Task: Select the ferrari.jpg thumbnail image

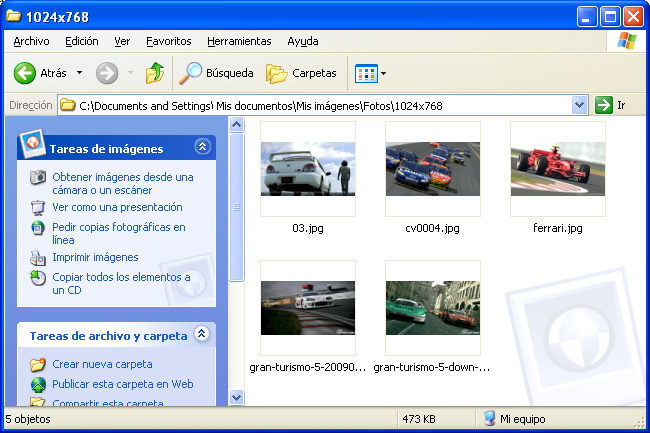Action: (558, 169)
